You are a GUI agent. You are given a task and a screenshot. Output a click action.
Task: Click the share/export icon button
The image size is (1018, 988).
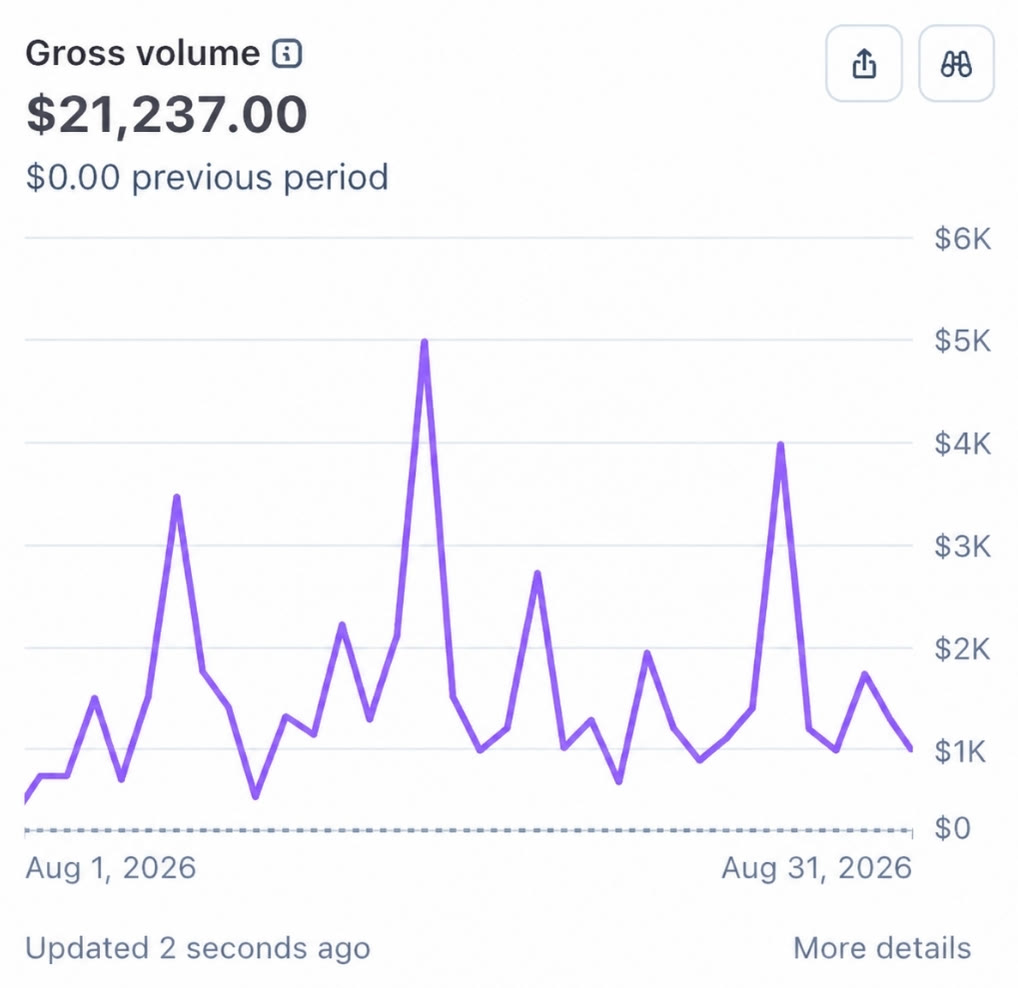863,64
